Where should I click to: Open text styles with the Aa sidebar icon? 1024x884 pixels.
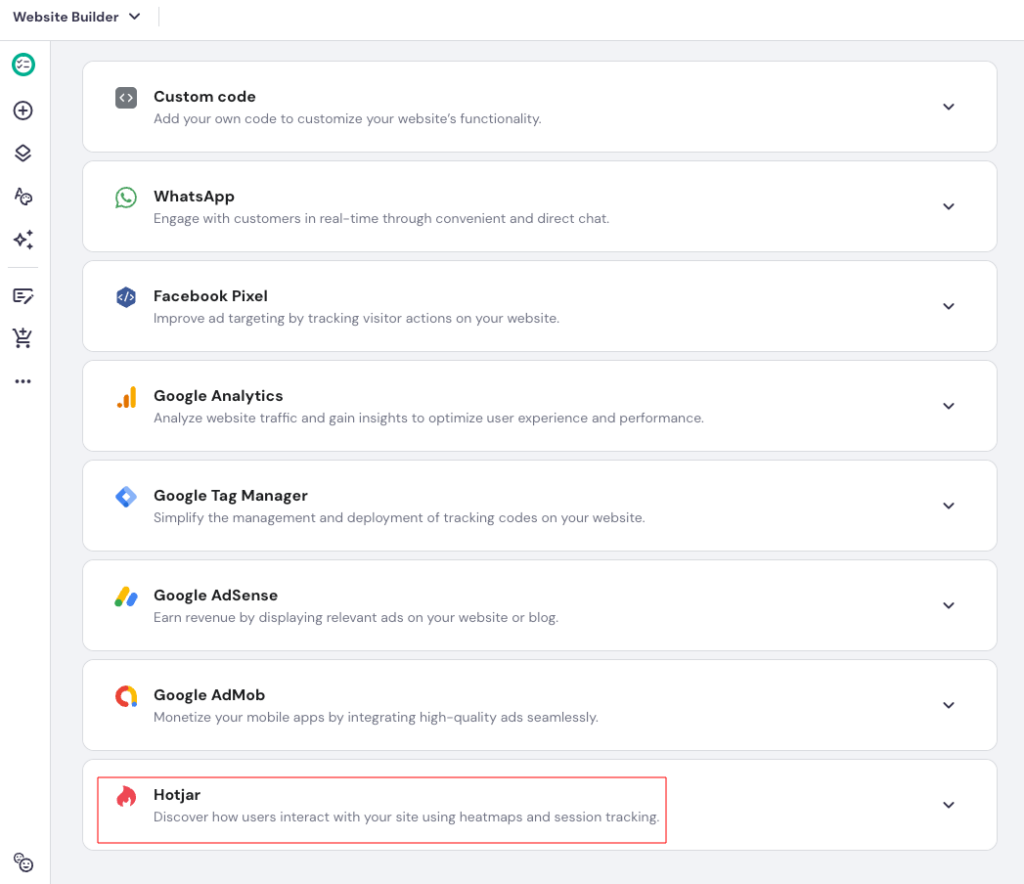[22, 196]
